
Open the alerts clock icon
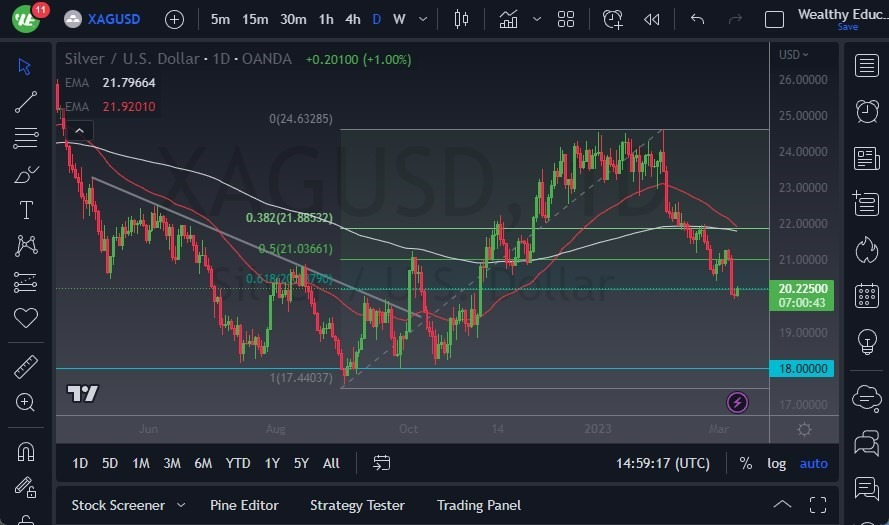[x=867, y=111]
